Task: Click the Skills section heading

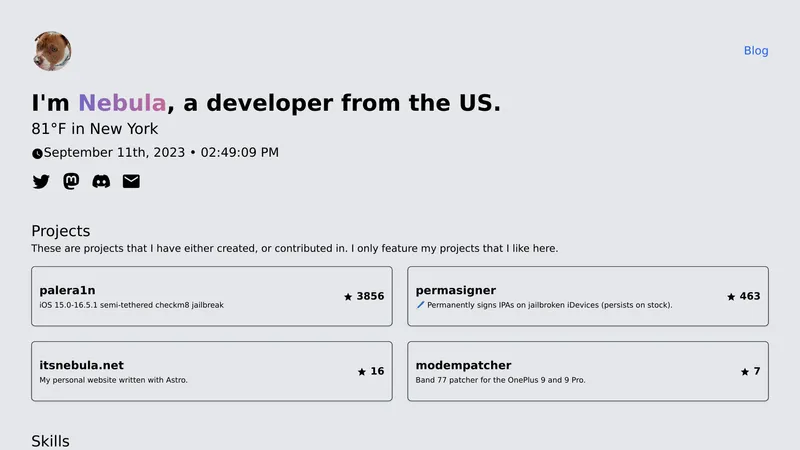Action: pyautogui.click(x=50, y=441)
